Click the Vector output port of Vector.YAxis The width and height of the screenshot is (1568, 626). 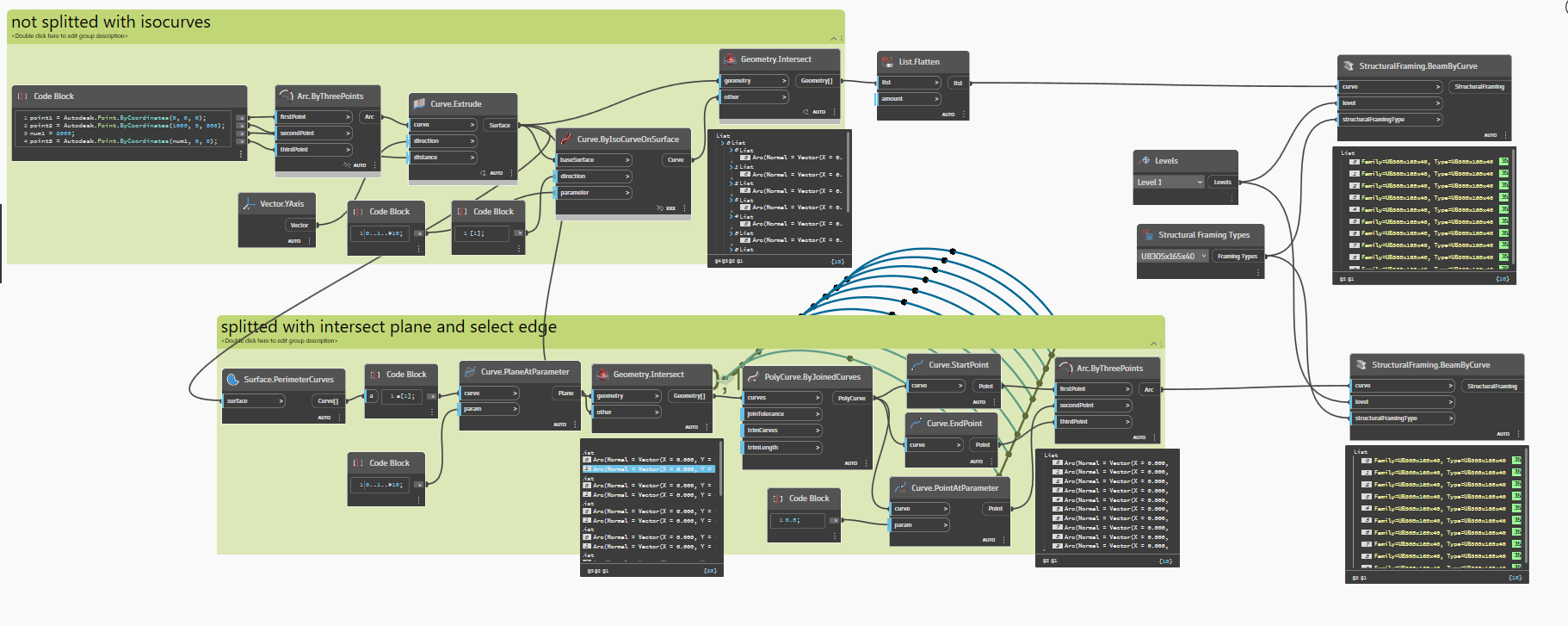click(299, 225)
